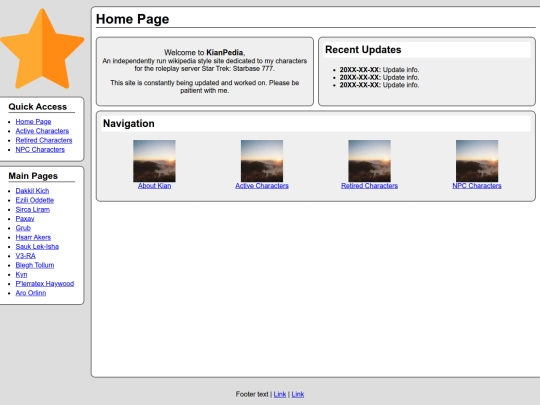Screen dimensions: 540x405
Task: Click the 'Footer text' label
Action: 252,394
